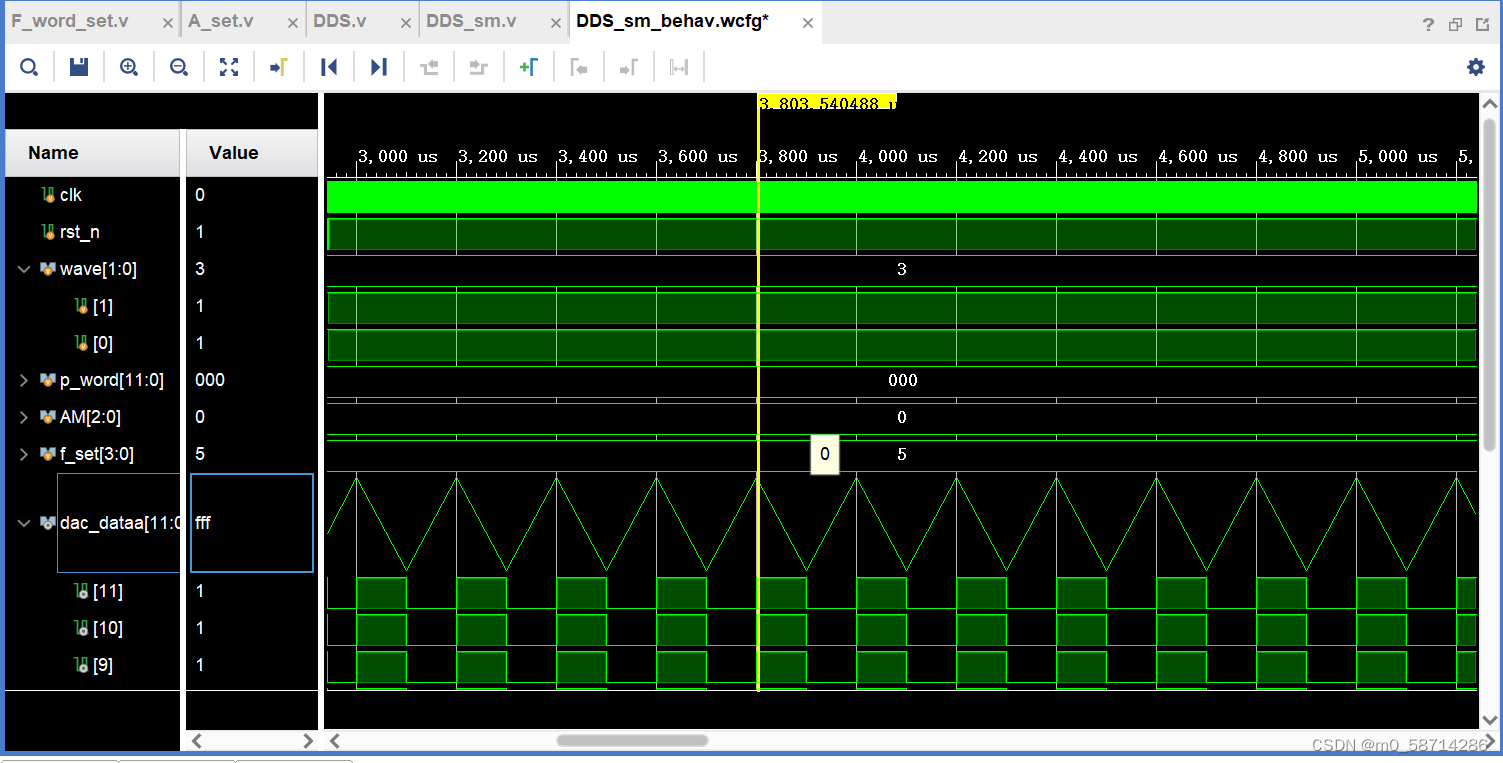This screenshot has width=1503, height=763.
Task: Jump to the last simulation time
Action: click(x=379, y=67)
